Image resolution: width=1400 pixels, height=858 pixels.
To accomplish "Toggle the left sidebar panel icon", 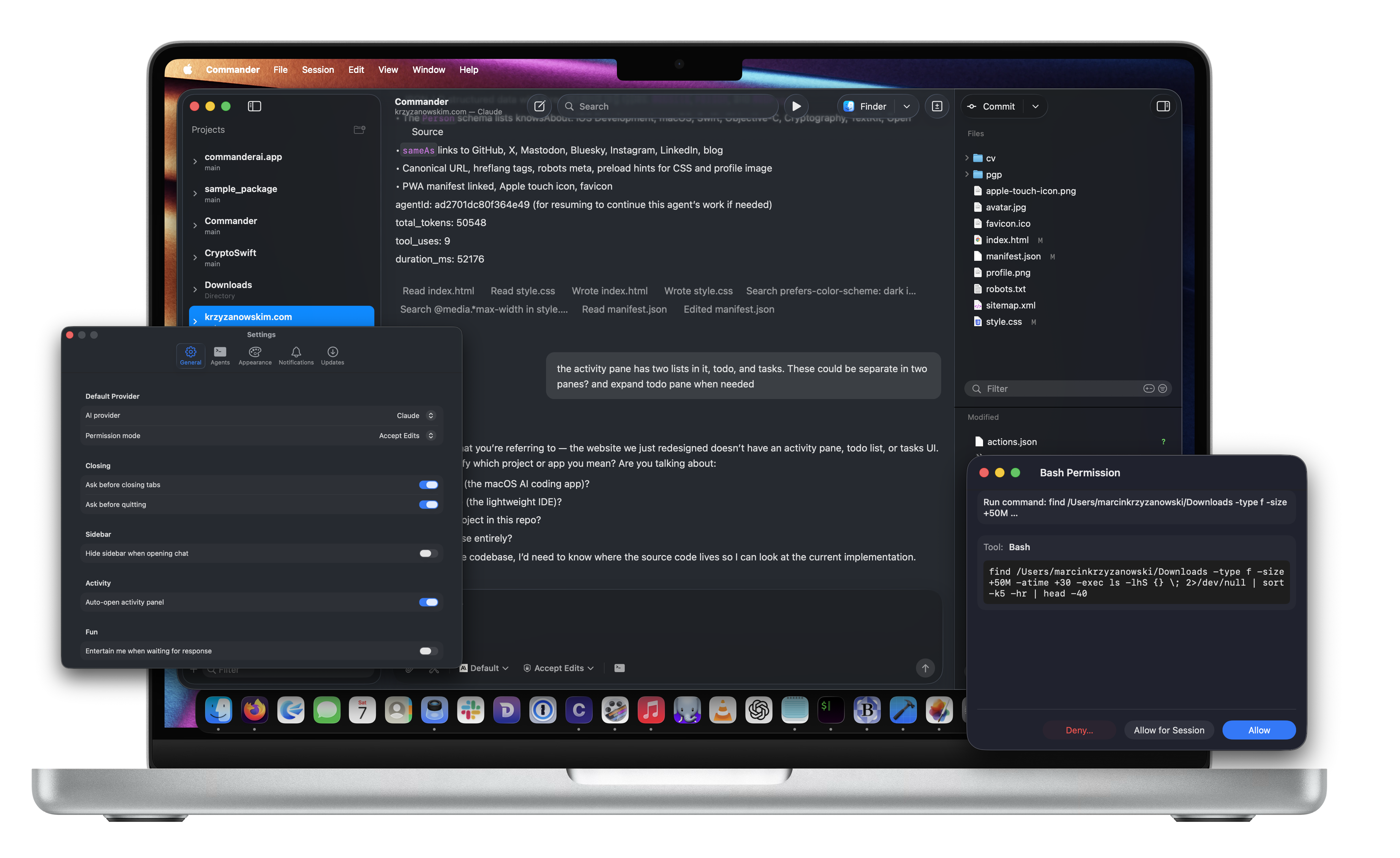I will point(254,106).
